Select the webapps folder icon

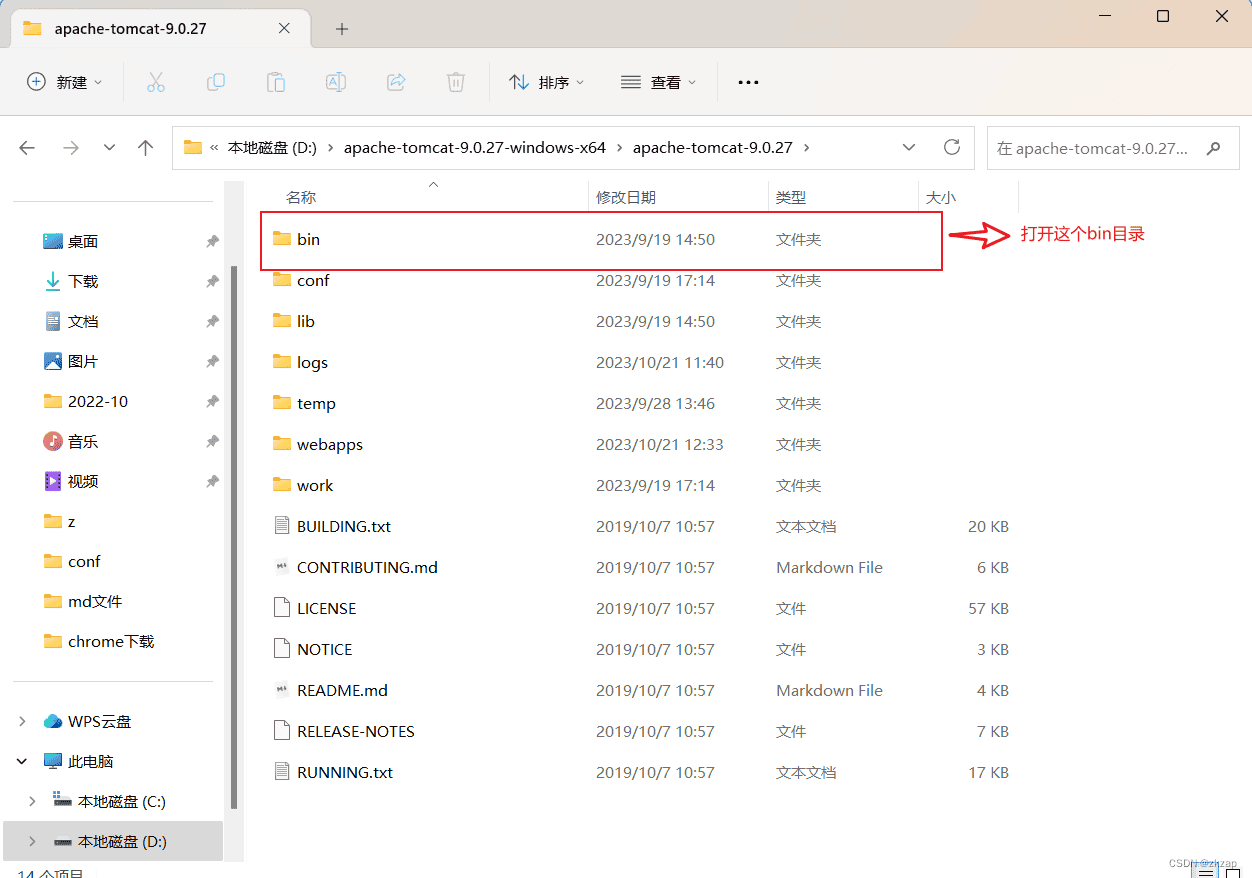282,444
